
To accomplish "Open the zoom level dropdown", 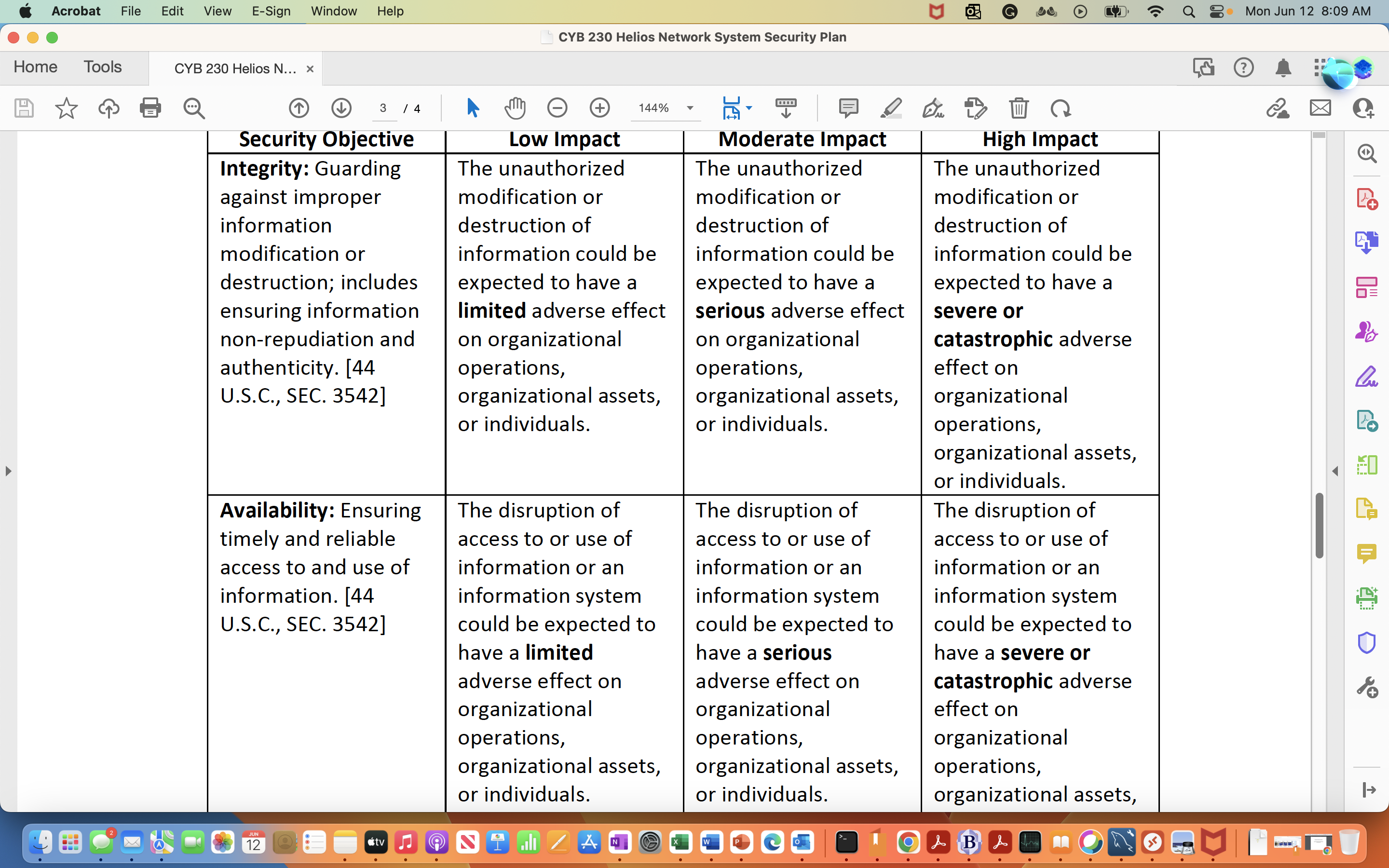I will (690, 108).
